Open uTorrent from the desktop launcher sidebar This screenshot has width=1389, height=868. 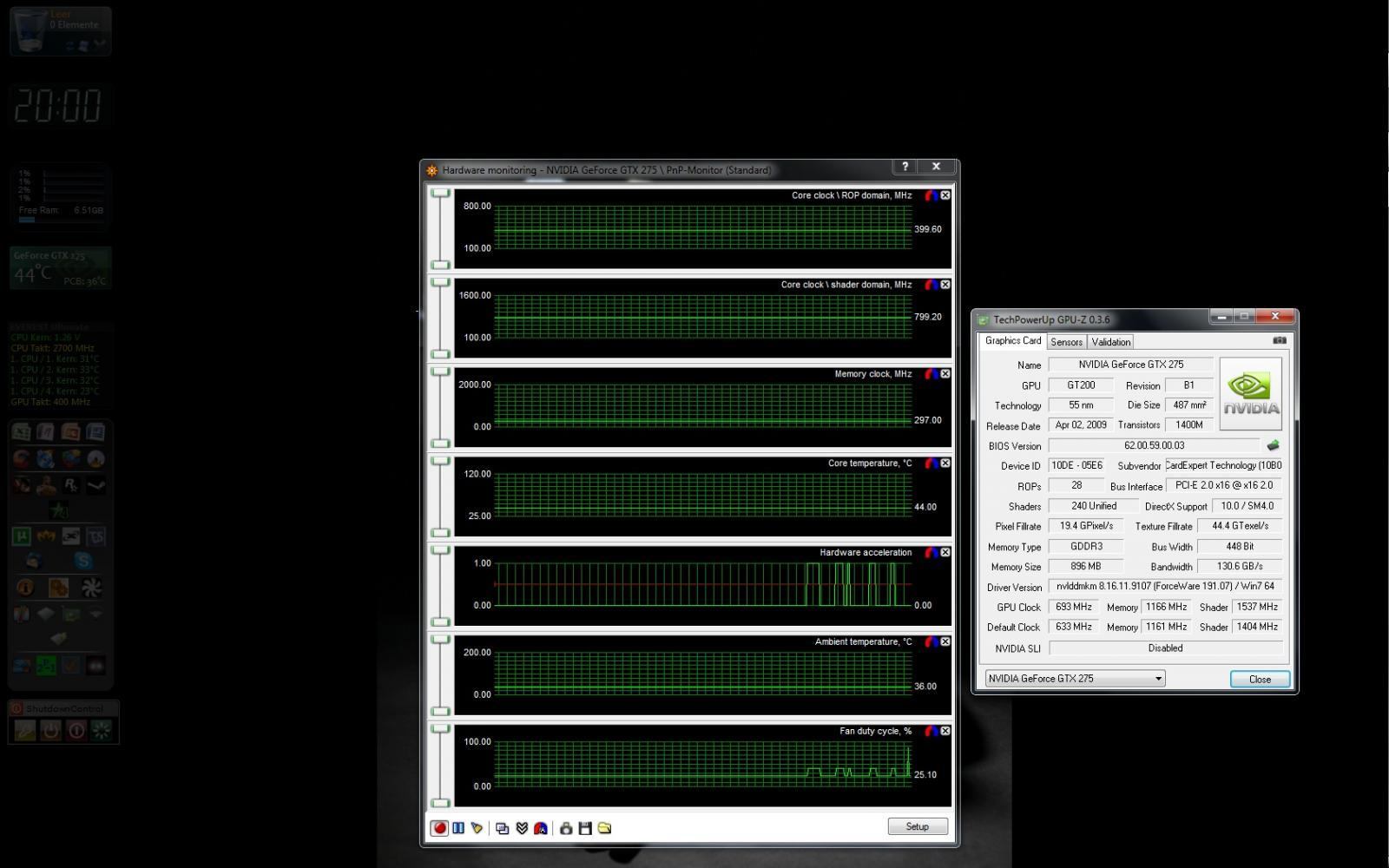point(22,536)
